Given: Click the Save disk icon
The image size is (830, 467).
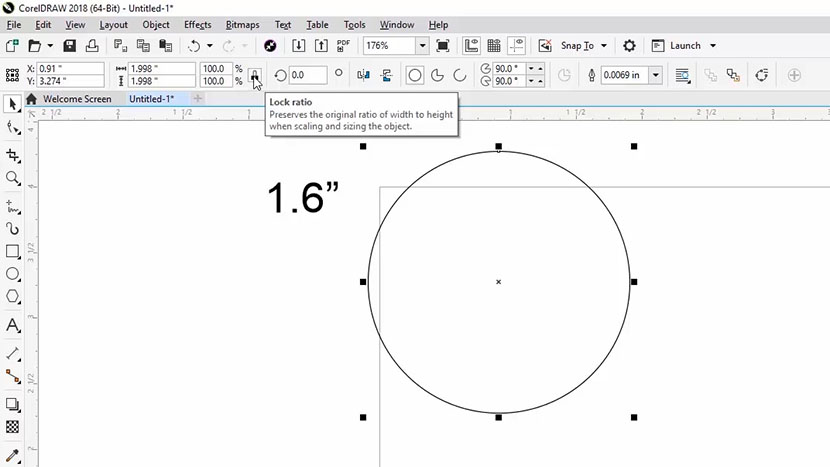Looking at the screenshot, I should (70, 46).
